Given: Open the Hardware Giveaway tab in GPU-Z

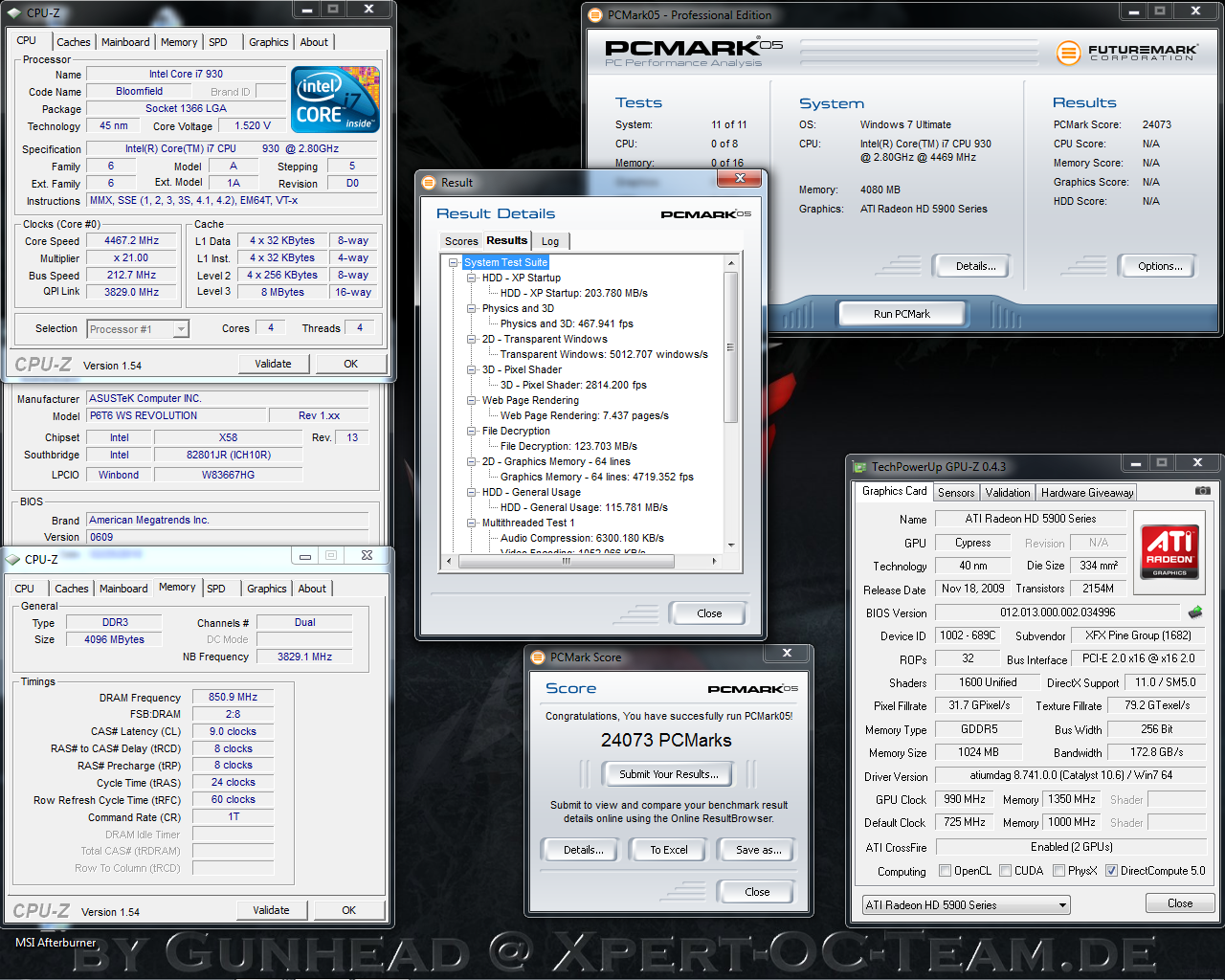Looking at the screenshot, I should 1087,493.
